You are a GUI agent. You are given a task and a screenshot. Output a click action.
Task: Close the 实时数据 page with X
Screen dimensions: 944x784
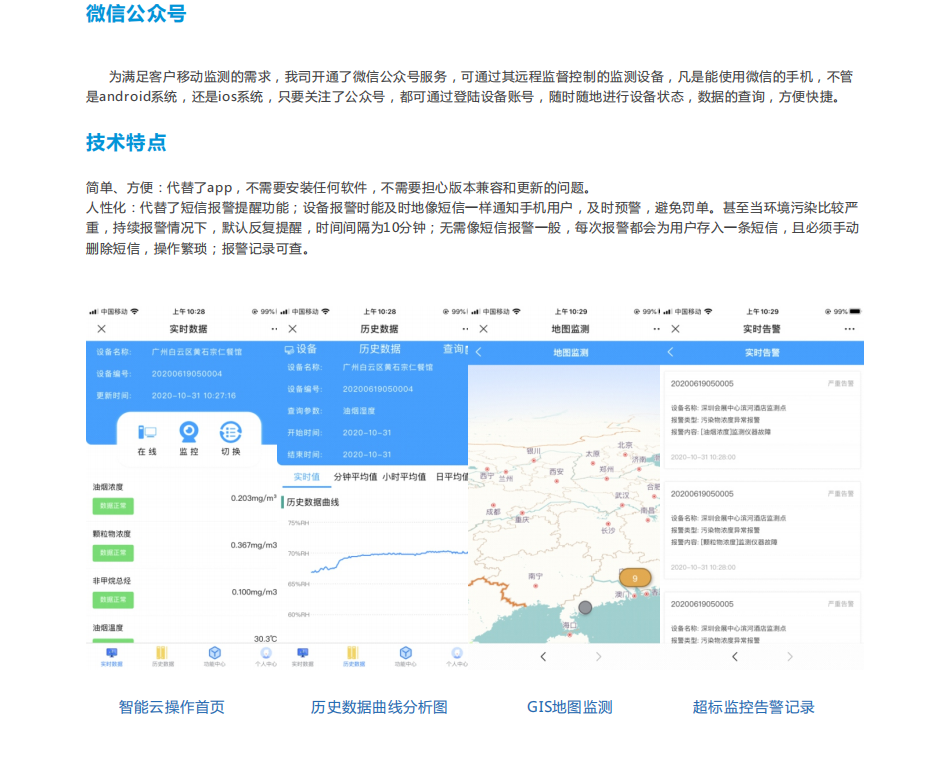[102, 329]
